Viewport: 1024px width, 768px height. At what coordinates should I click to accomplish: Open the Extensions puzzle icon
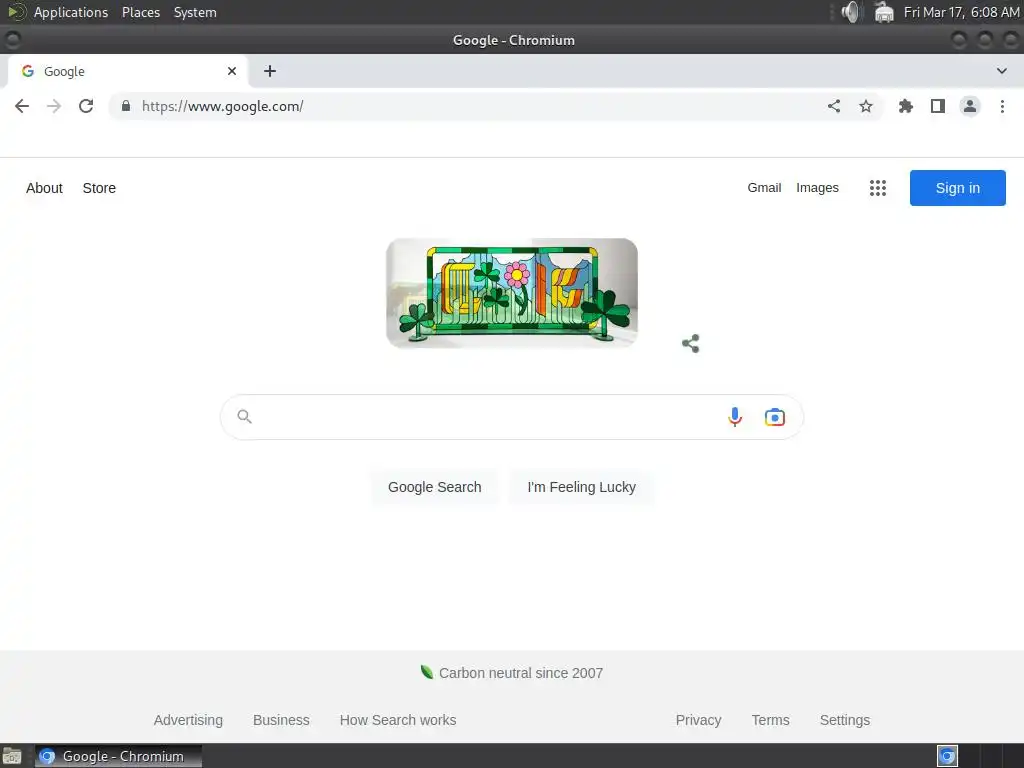point(906,106)
